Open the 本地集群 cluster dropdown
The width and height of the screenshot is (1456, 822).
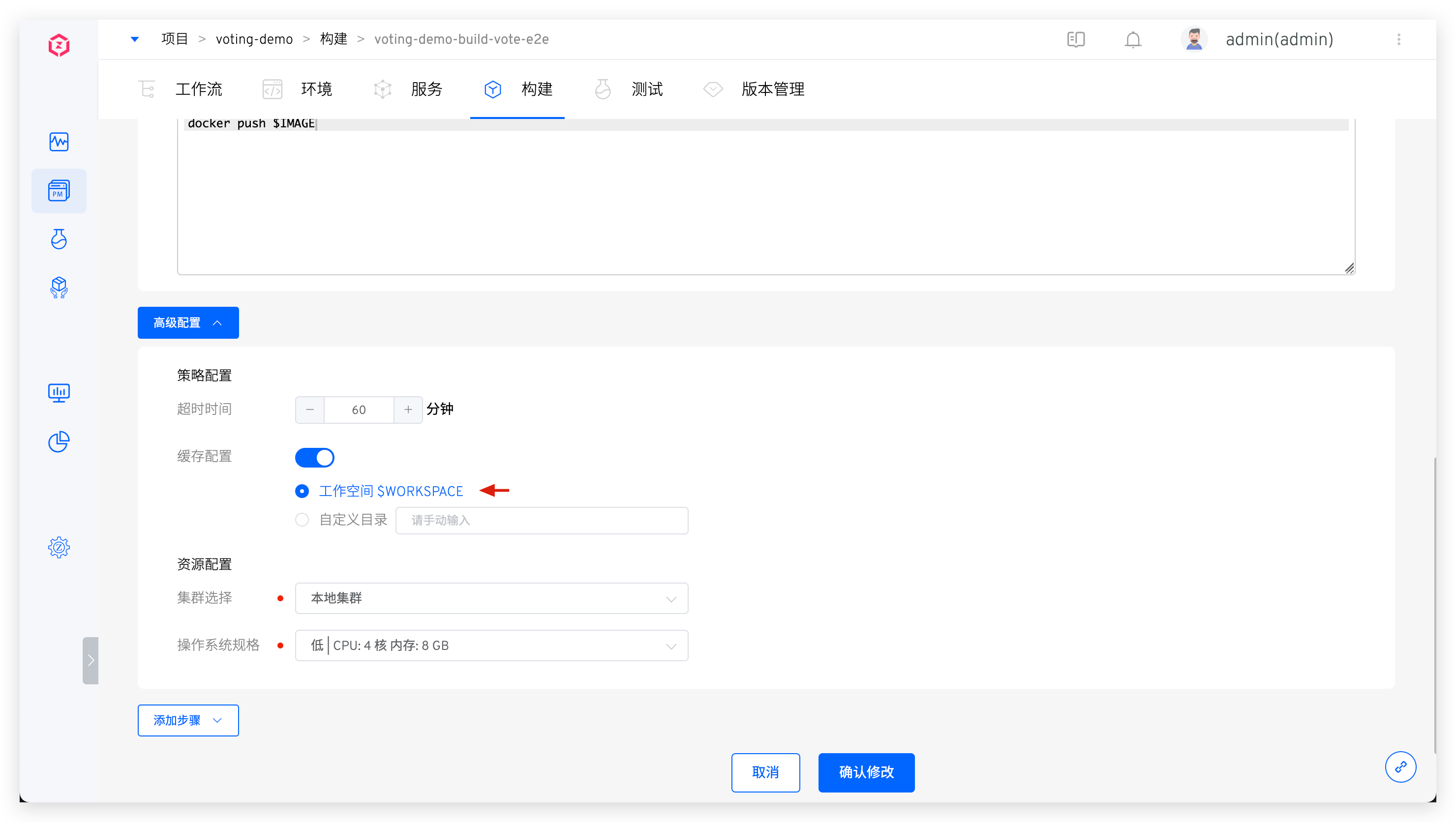point(491,598)
